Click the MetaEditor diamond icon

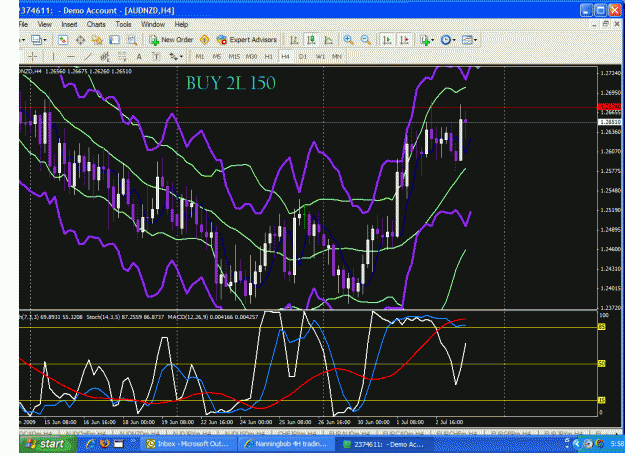(204, 40)
